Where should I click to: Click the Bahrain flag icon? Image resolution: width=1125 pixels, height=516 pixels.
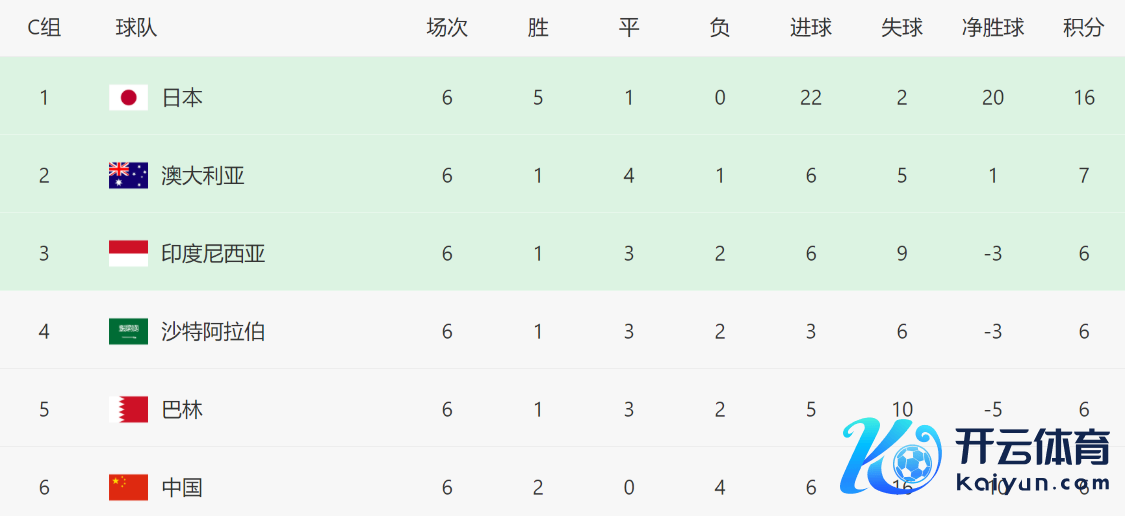(x=128, y=409)
